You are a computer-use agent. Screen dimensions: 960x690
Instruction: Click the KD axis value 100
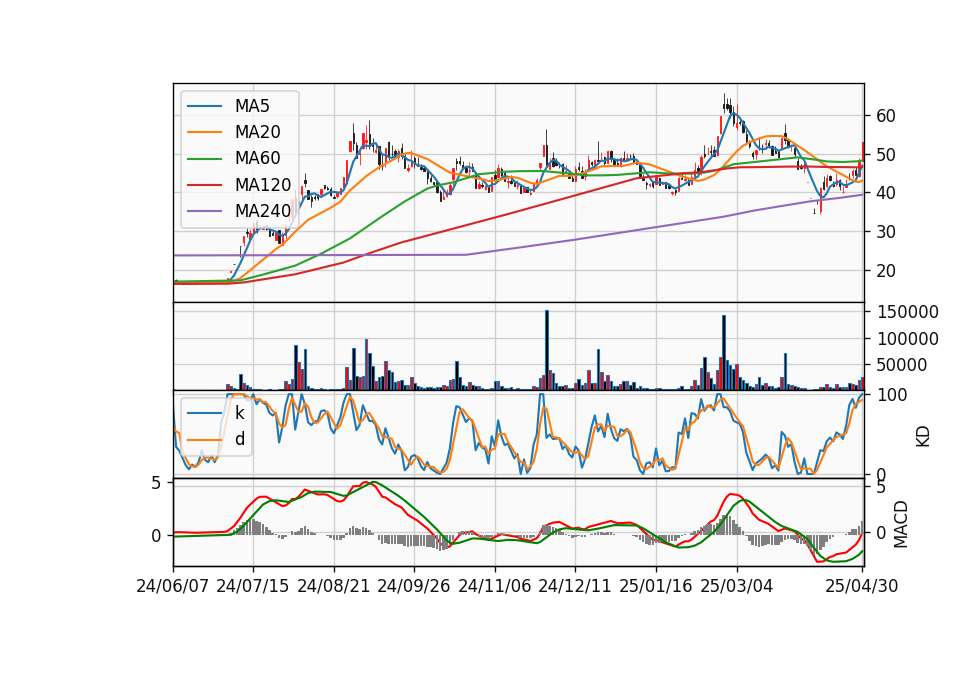891,395
